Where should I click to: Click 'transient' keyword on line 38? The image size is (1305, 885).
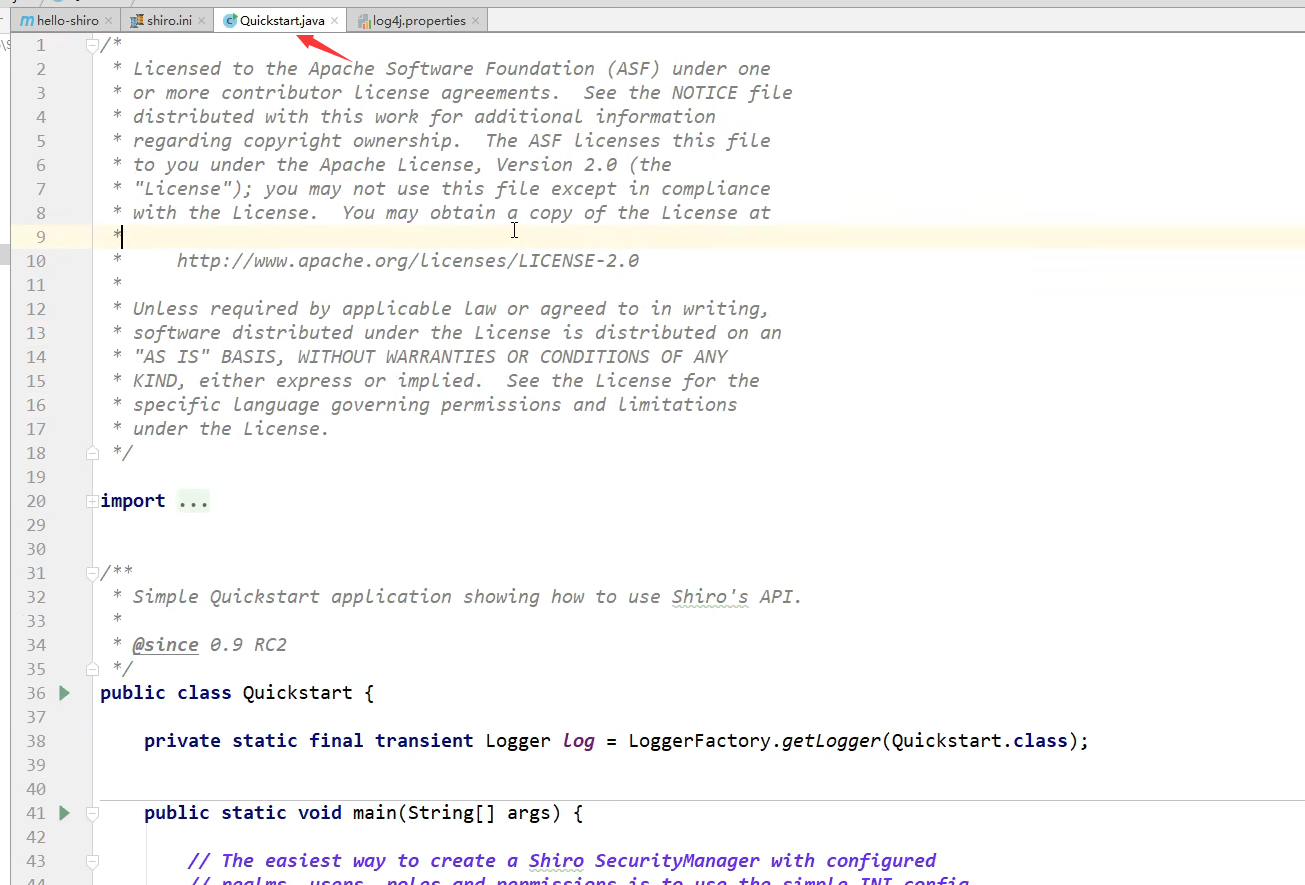[425, 741]
